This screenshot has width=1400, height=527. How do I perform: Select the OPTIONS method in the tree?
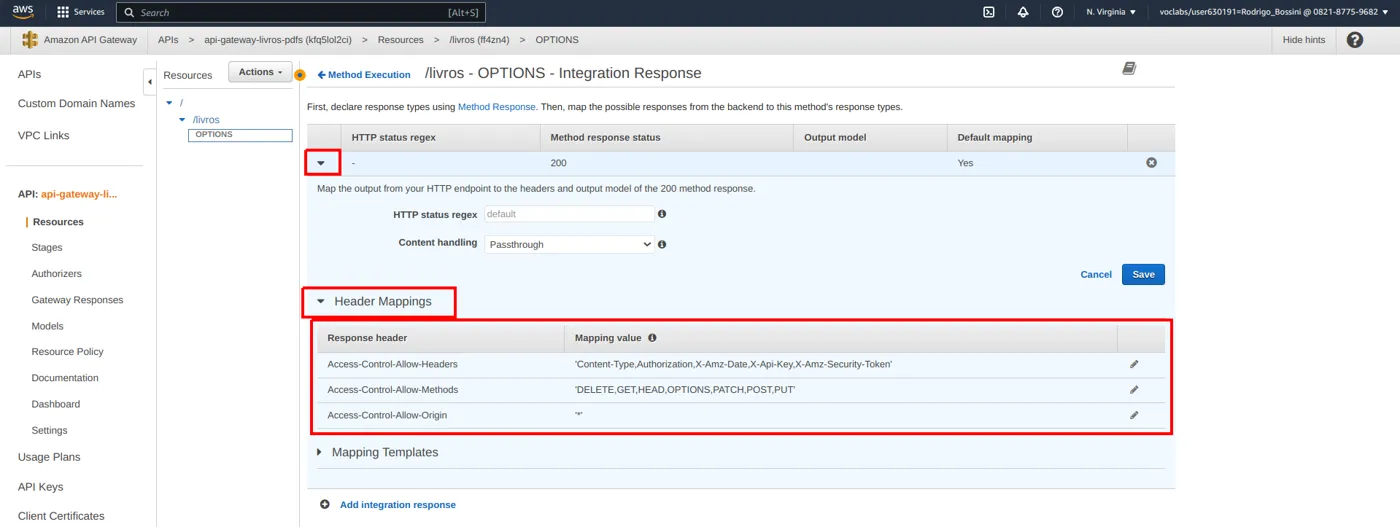click(240, 135)
